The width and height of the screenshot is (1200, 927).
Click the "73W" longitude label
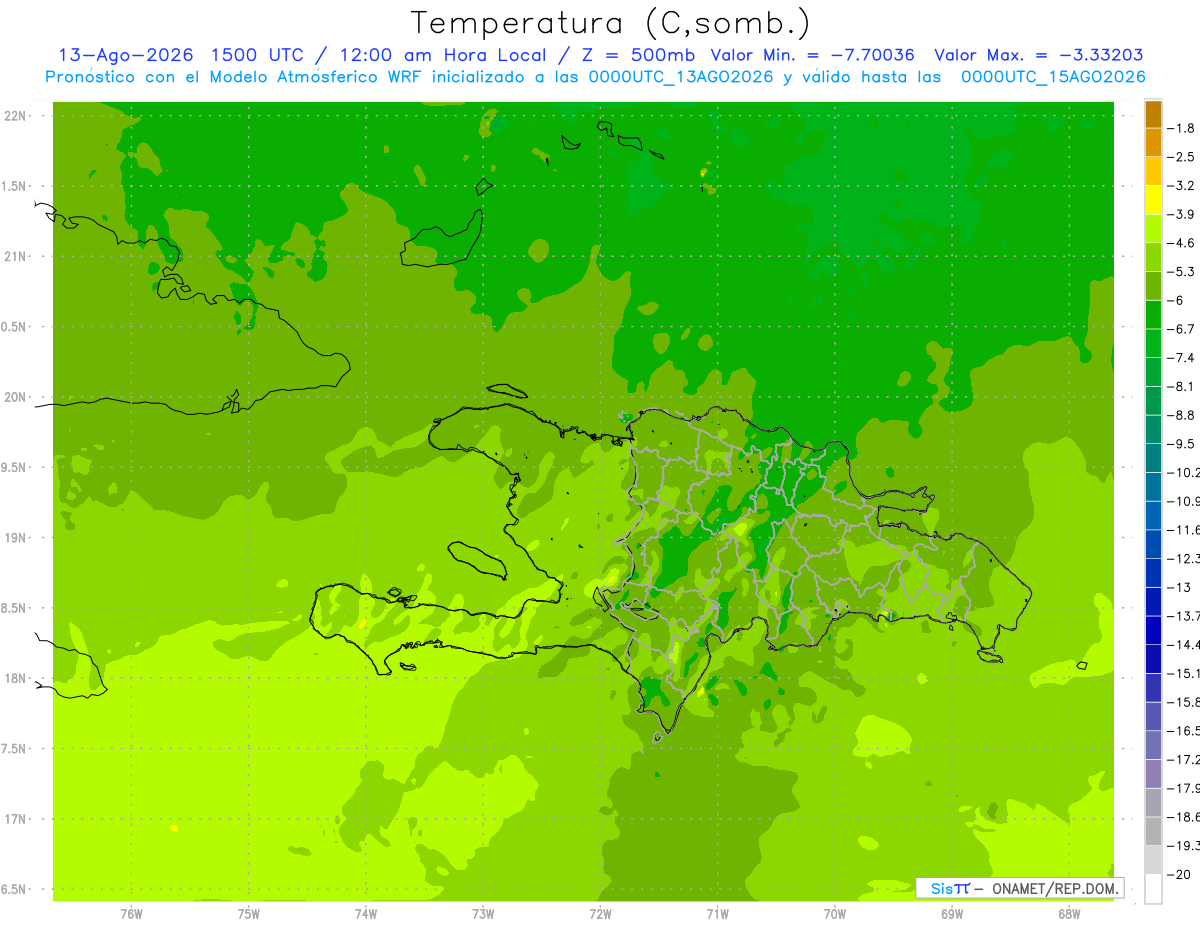click(x=483, y=913)
